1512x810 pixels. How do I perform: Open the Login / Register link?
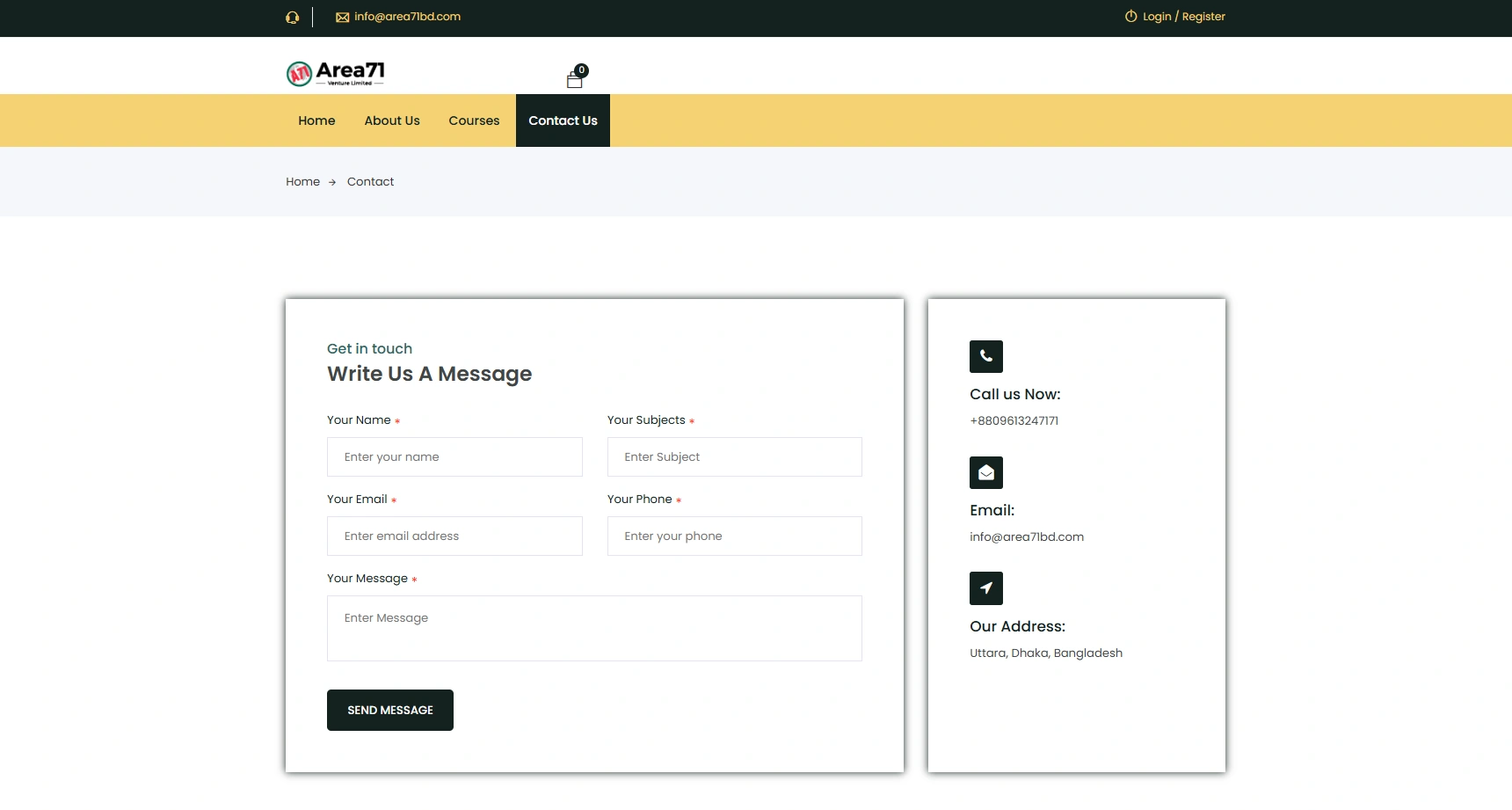tap(1183, 17)
